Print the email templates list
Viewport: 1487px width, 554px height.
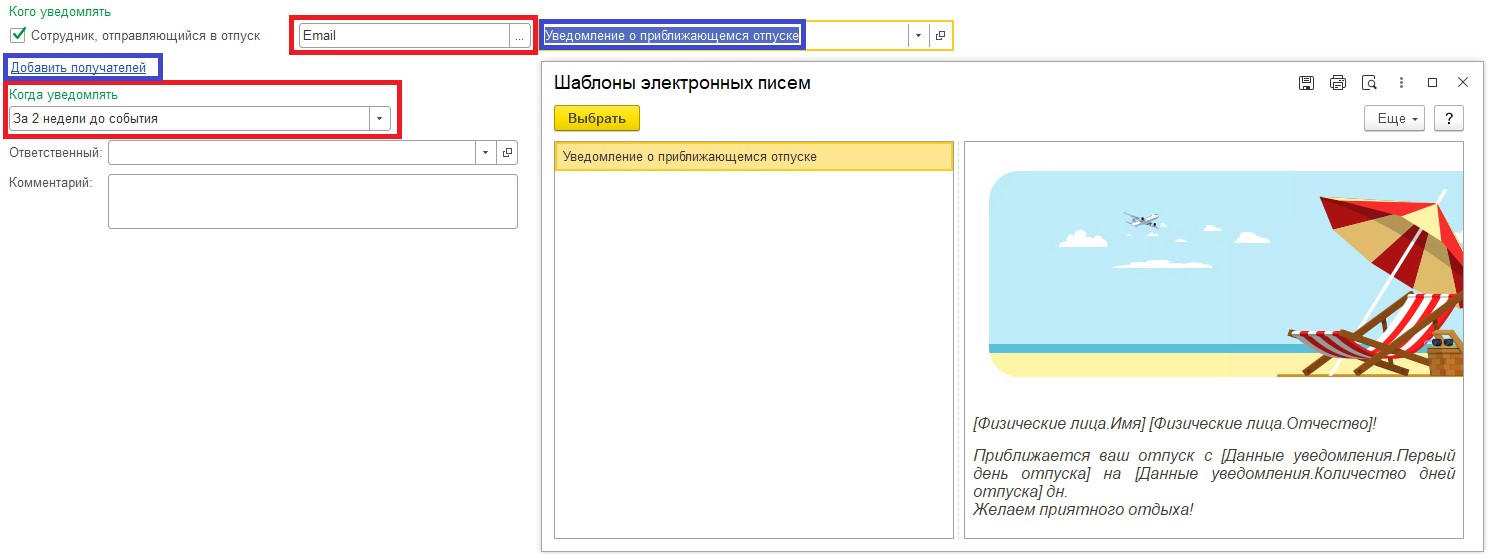coord(1338,83)
